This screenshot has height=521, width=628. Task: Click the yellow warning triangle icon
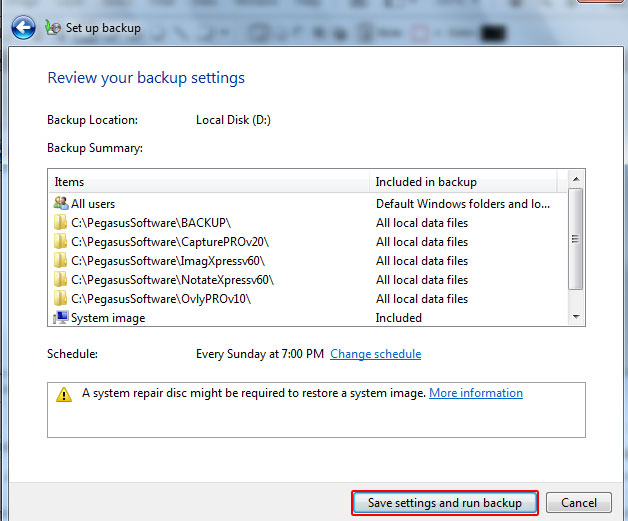coord(64,394)
